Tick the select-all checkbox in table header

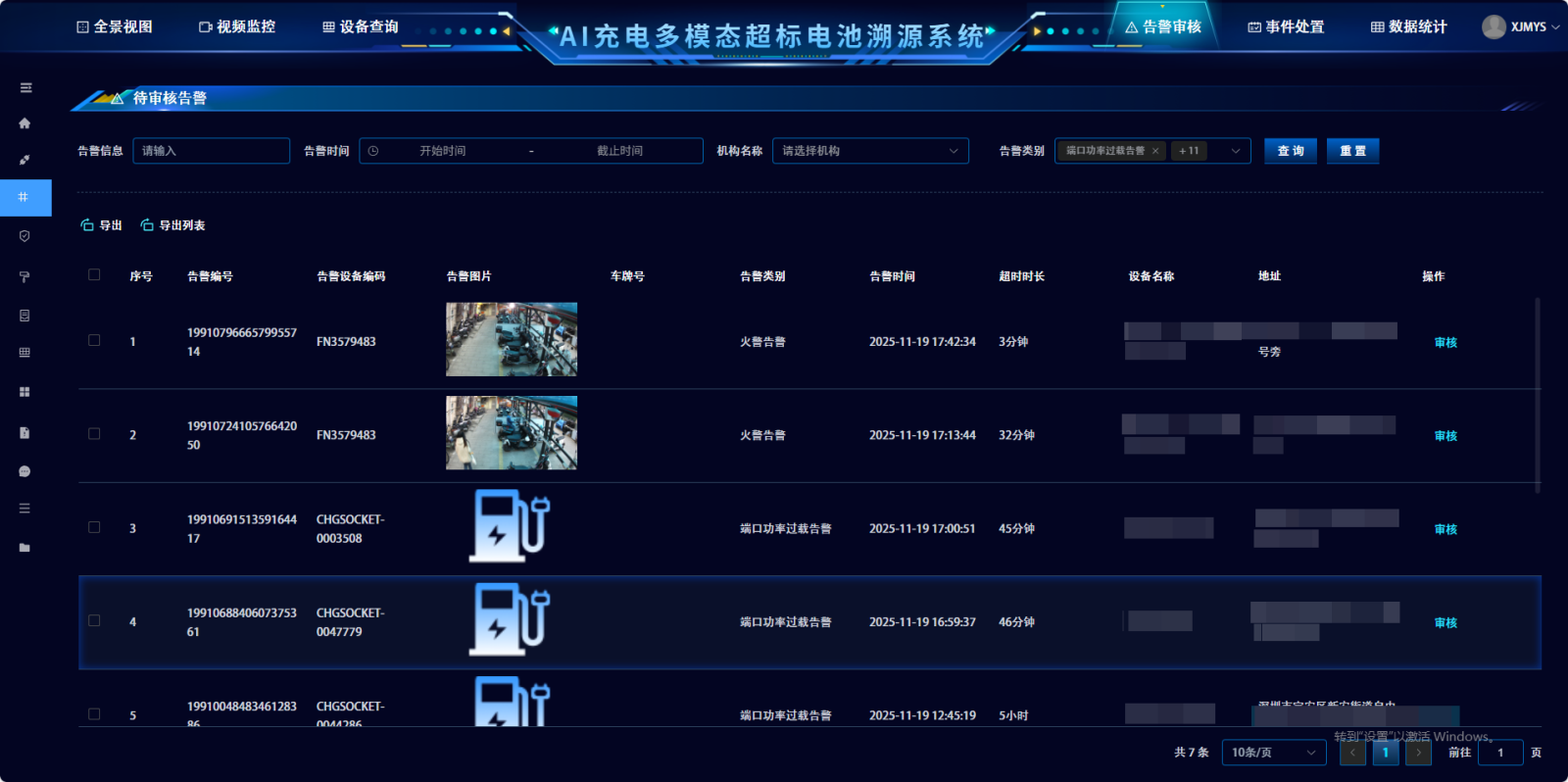[94, 275]
